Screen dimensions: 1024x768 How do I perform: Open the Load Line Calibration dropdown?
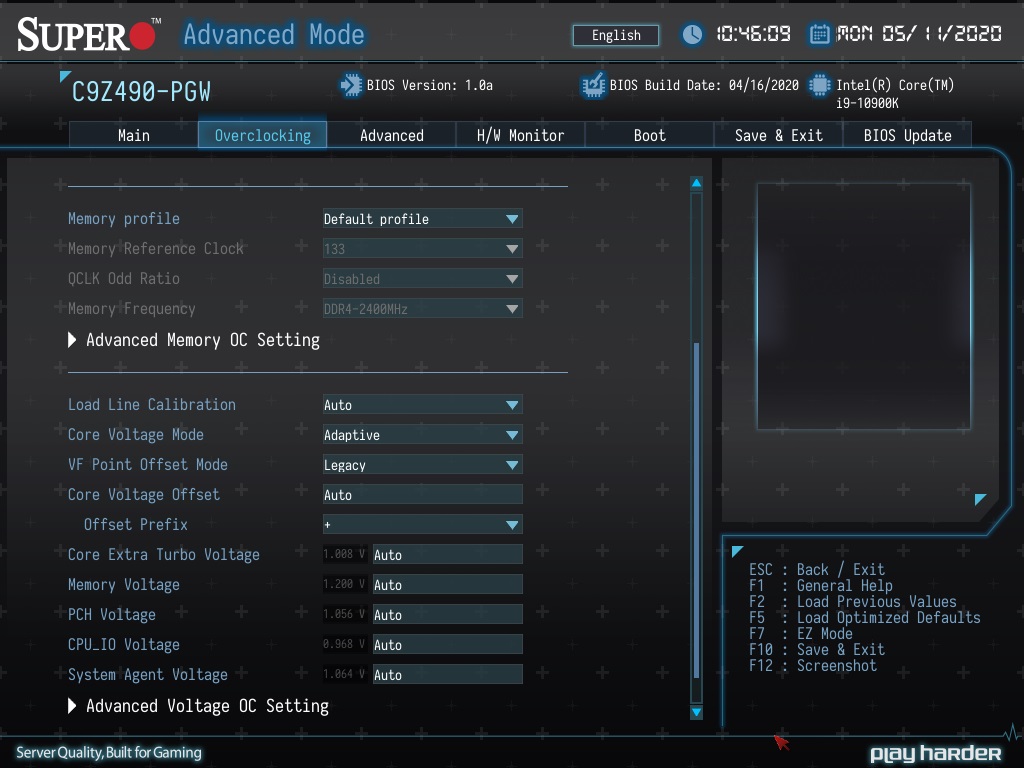tap(422, 405)
